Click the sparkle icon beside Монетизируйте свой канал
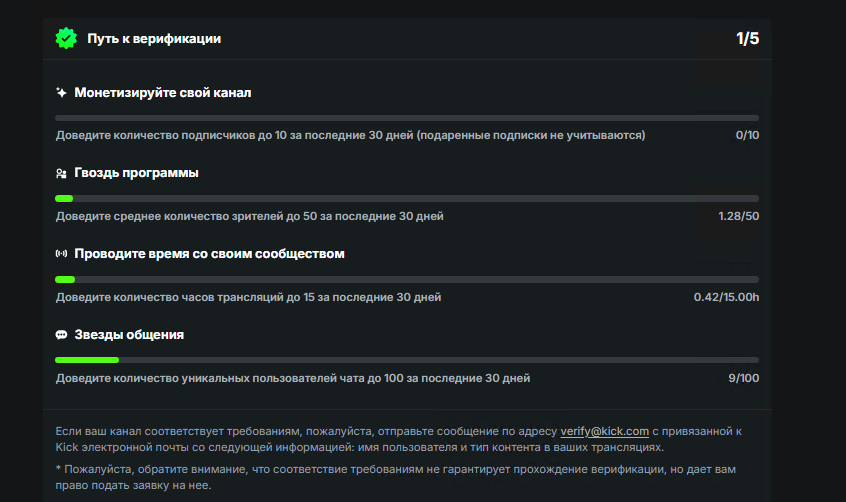846x502 pixels. pos(61,93)
